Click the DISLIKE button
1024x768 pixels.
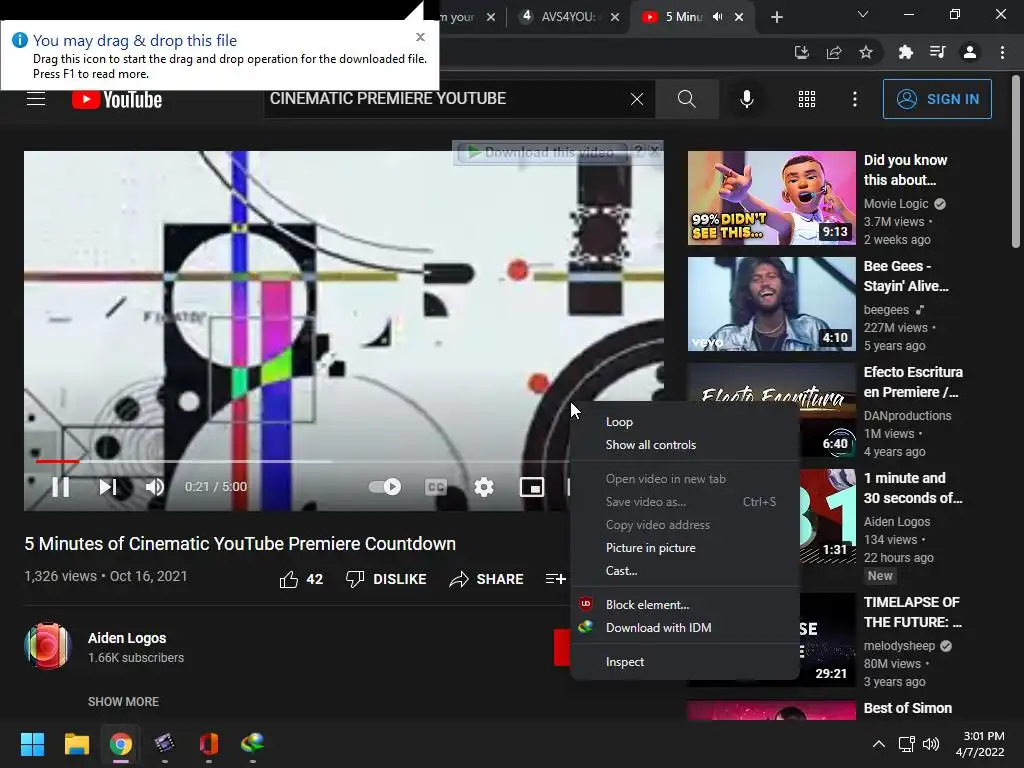[386, 579]
